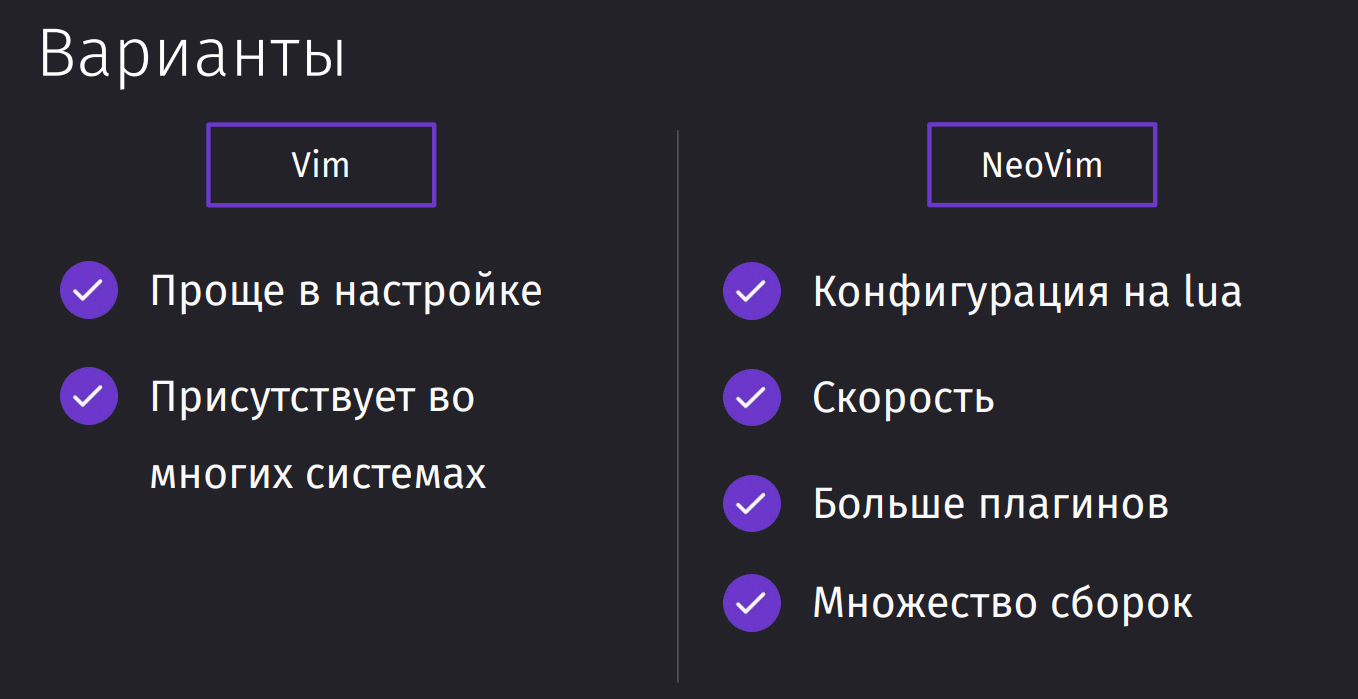Click the Варианты slide title
Viewport: 1358px width, 699px height.
pos(192,55)
